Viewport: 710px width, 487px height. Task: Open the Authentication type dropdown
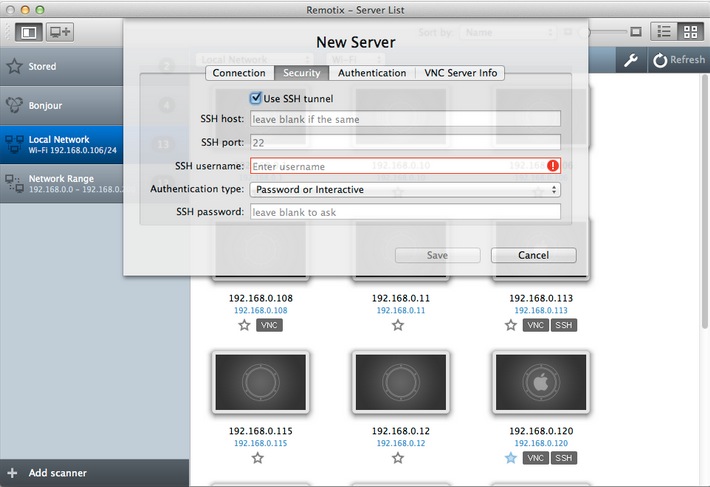pyautogui.click(x=405, y=189)
